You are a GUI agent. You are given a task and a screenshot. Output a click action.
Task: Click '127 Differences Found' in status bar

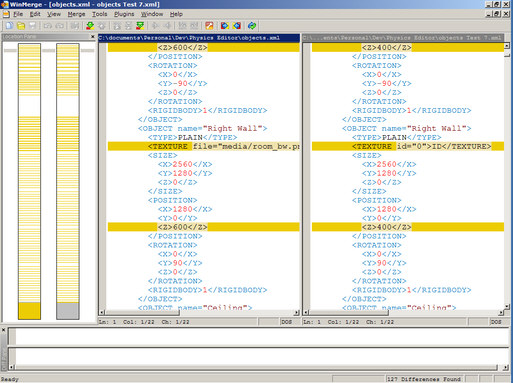pos(424,379)
